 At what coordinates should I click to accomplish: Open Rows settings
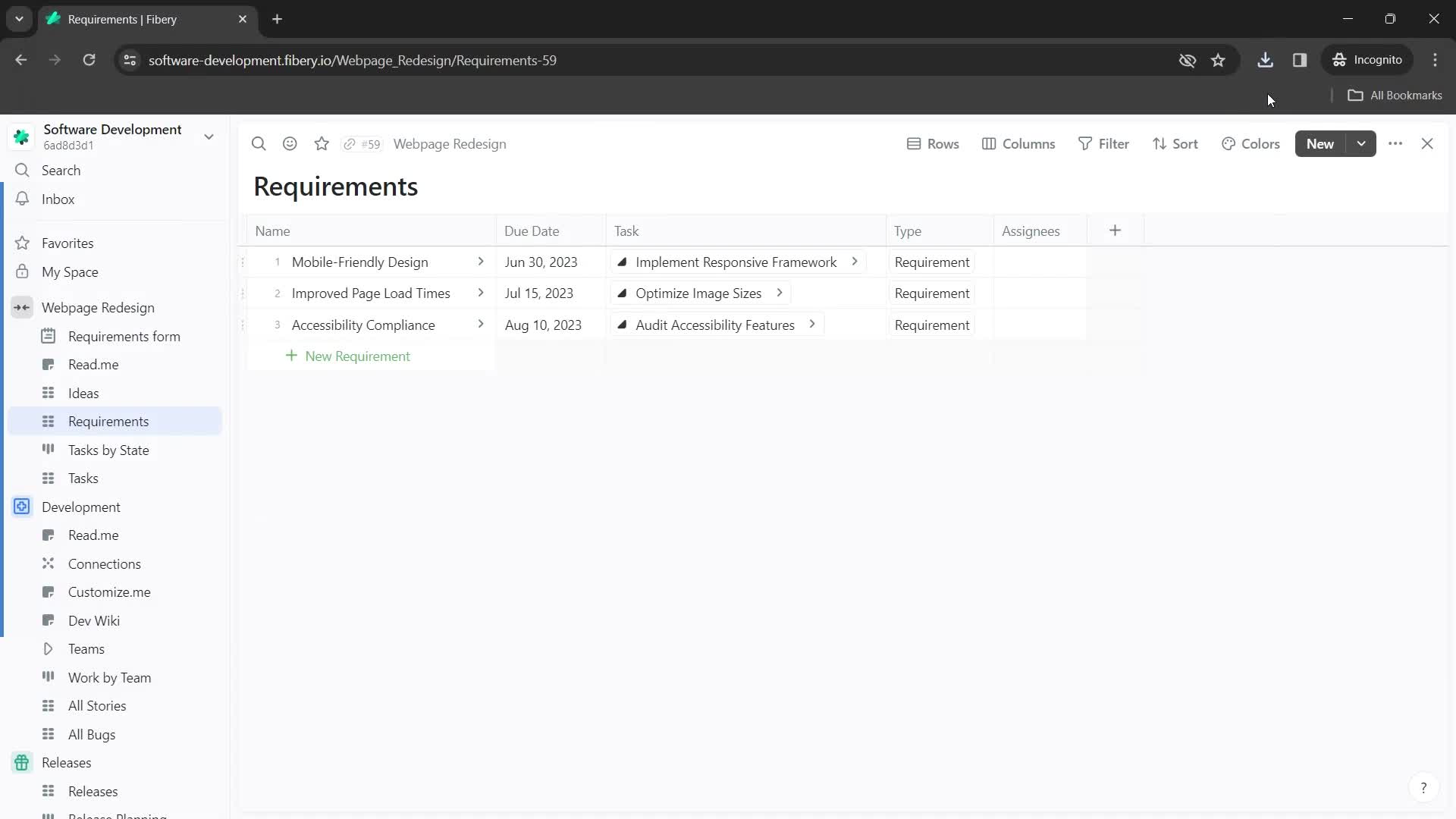point(933,144)
